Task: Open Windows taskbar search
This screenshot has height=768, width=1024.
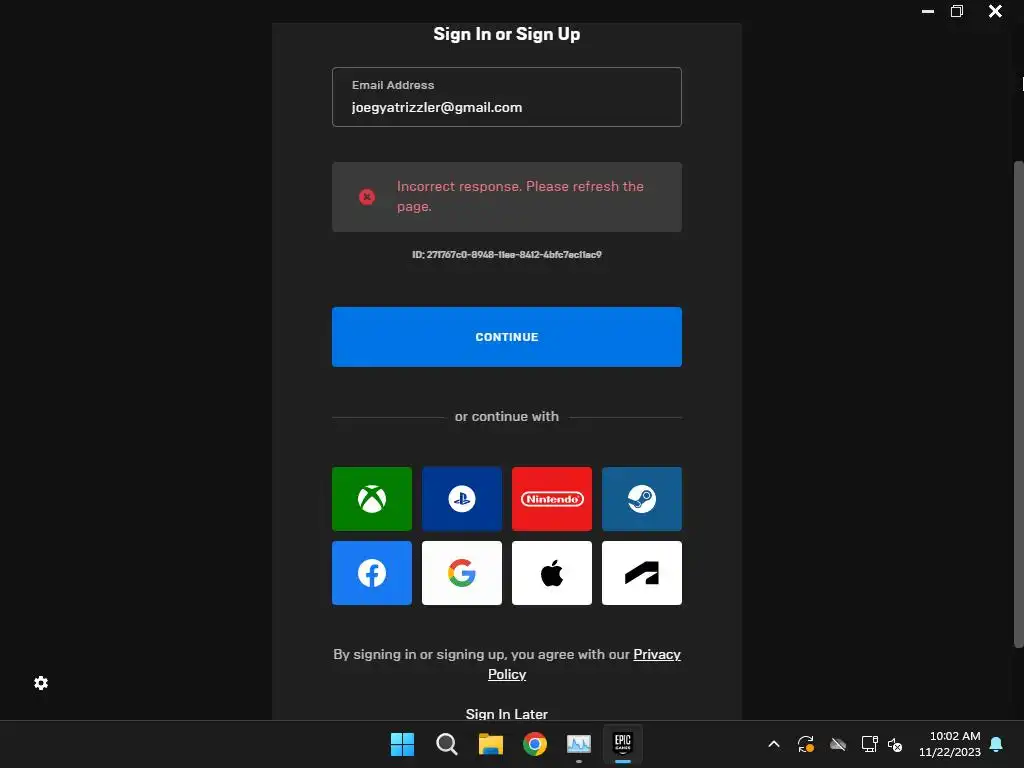Action: 447,744
